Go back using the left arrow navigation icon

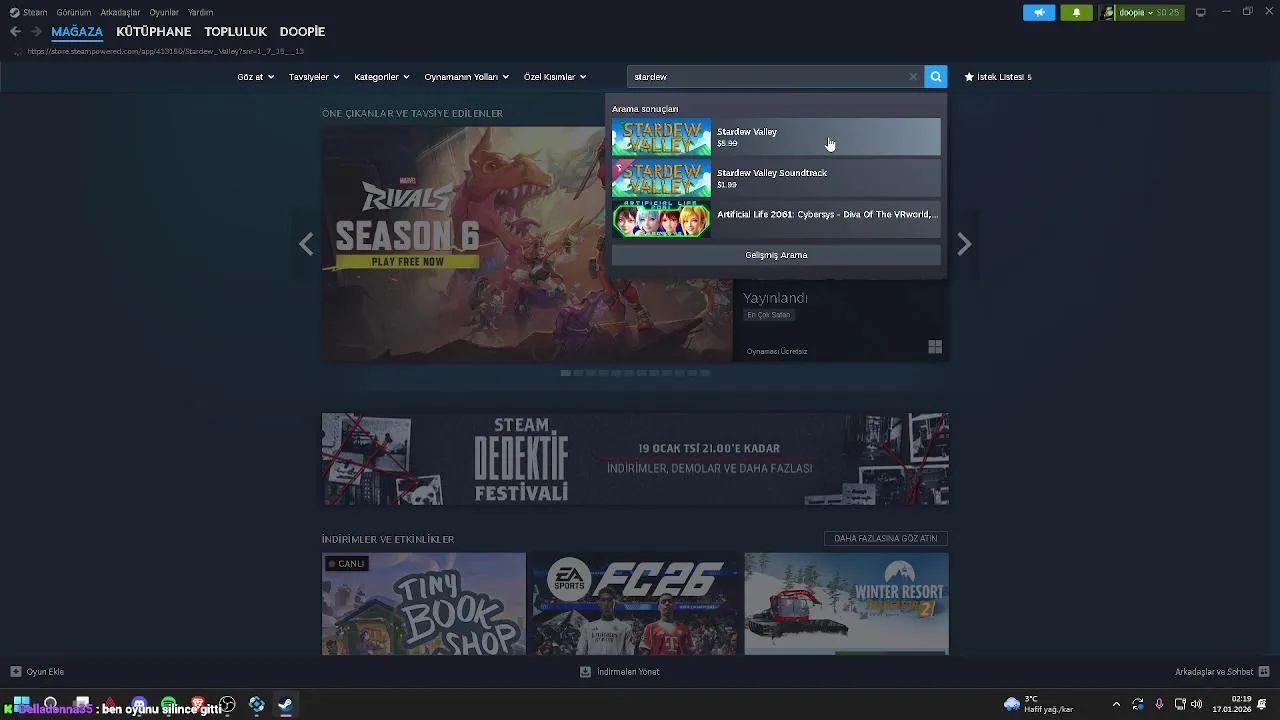pyautogui.click(x=15, y=31)
